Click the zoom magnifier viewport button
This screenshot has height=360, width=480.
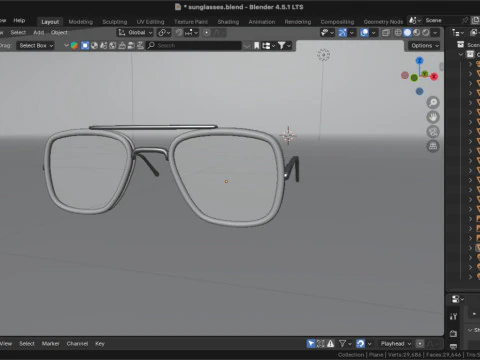(x=433, y=102)
